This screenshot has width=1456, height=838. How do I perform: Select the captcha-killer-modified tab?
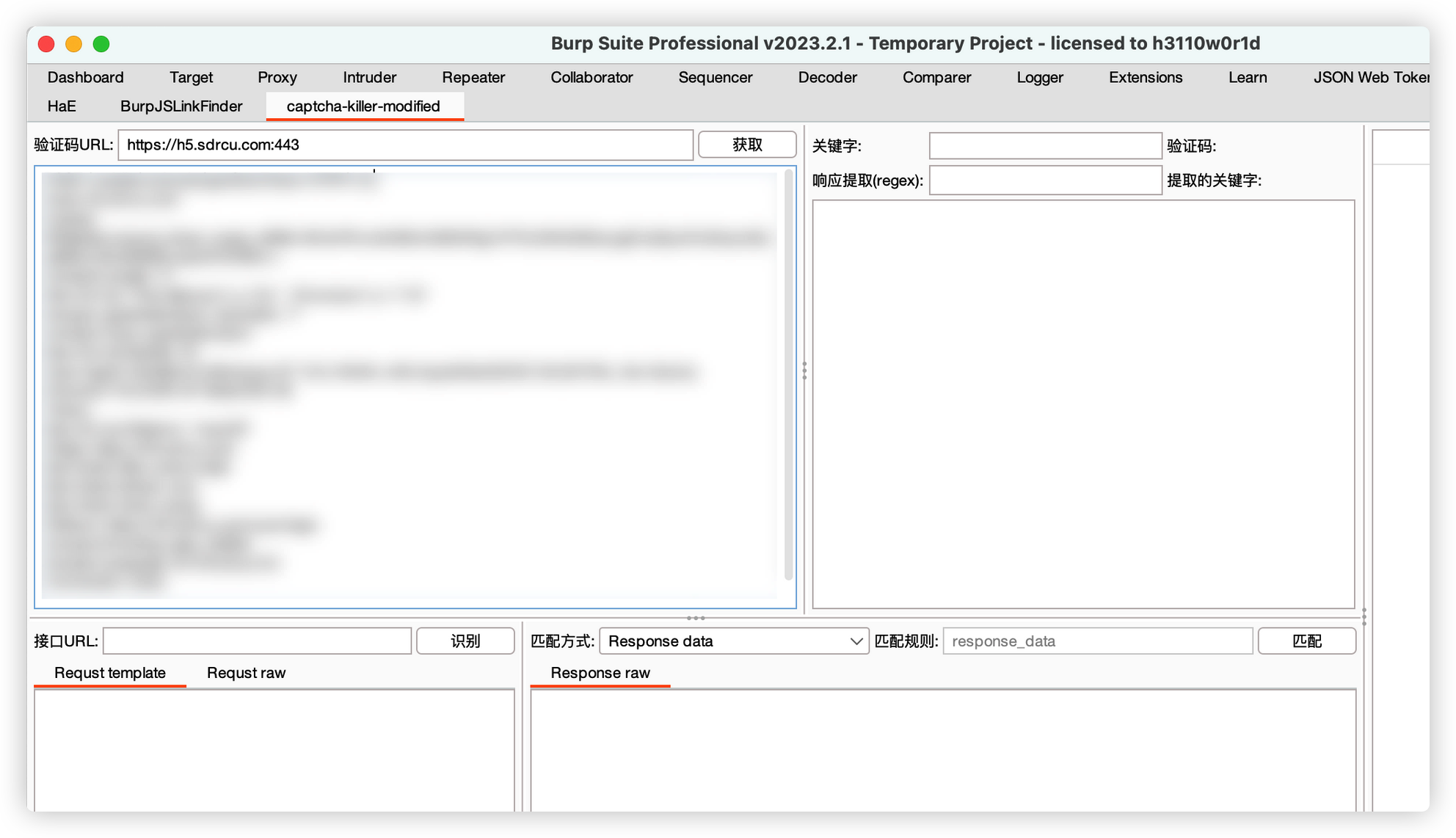click(x=363, y=106)
